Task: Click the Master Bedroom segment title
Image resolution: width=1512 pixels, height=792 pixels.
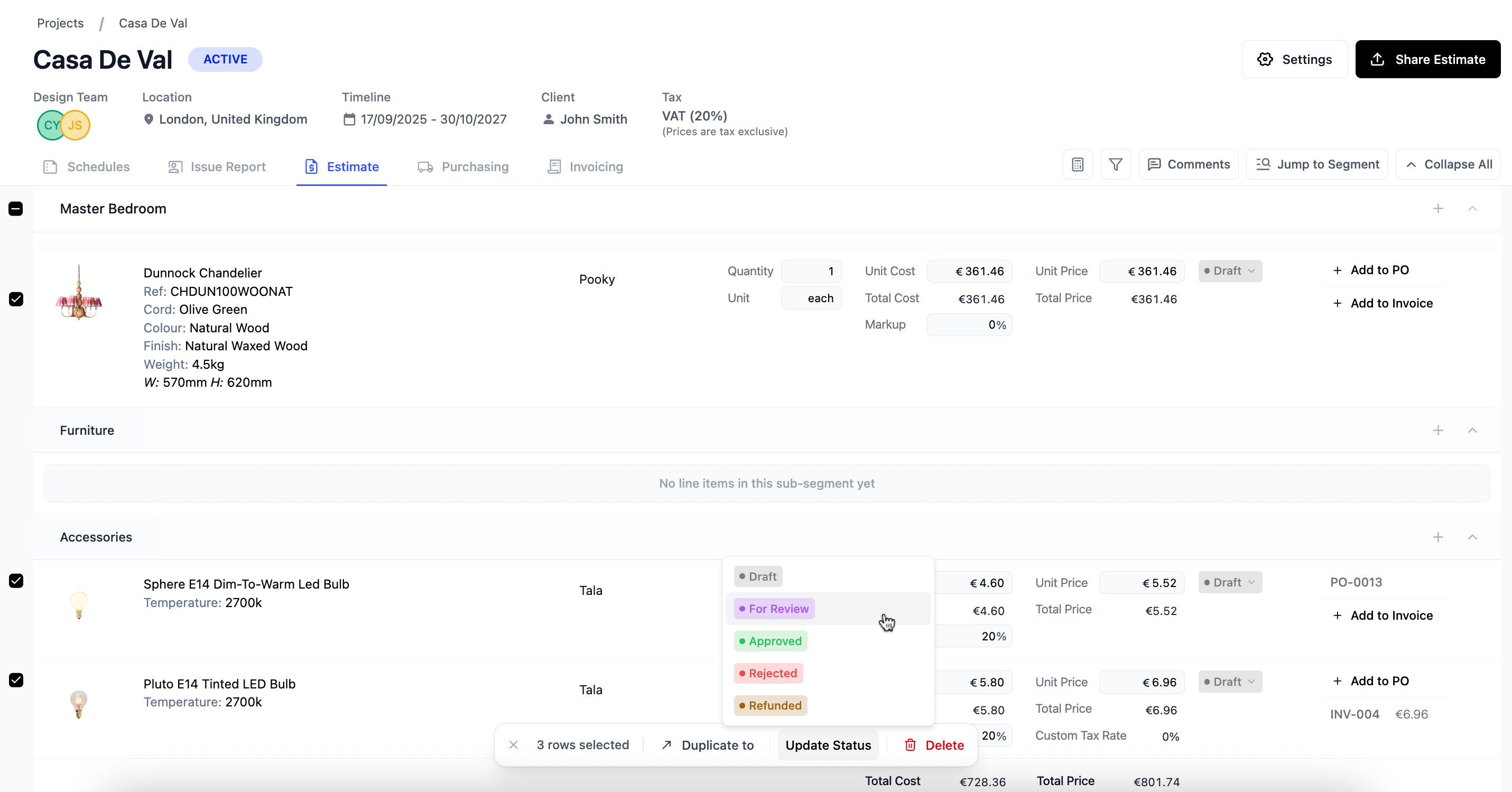Action: [x=113, y=209]
